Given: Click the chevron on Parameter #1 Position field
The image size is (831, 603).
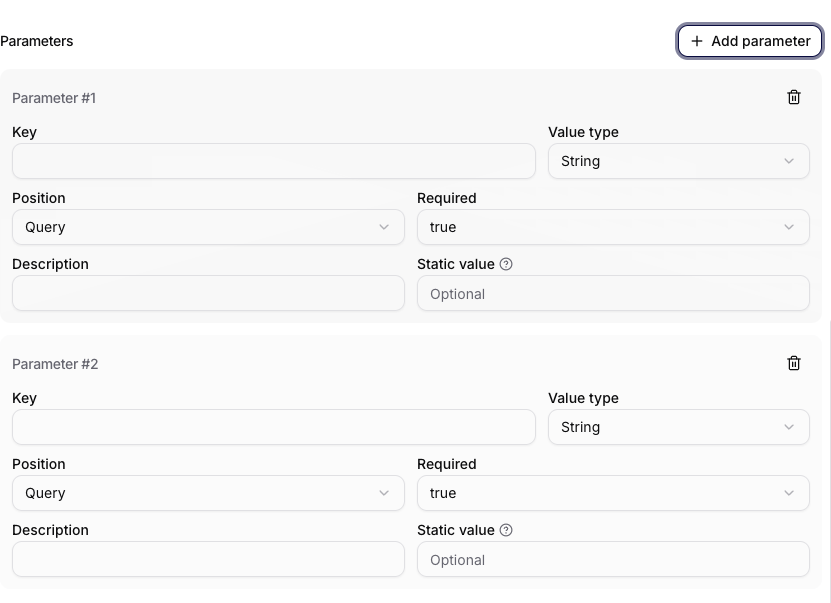Looking at the screenshot, I should [x=384, y=227].
